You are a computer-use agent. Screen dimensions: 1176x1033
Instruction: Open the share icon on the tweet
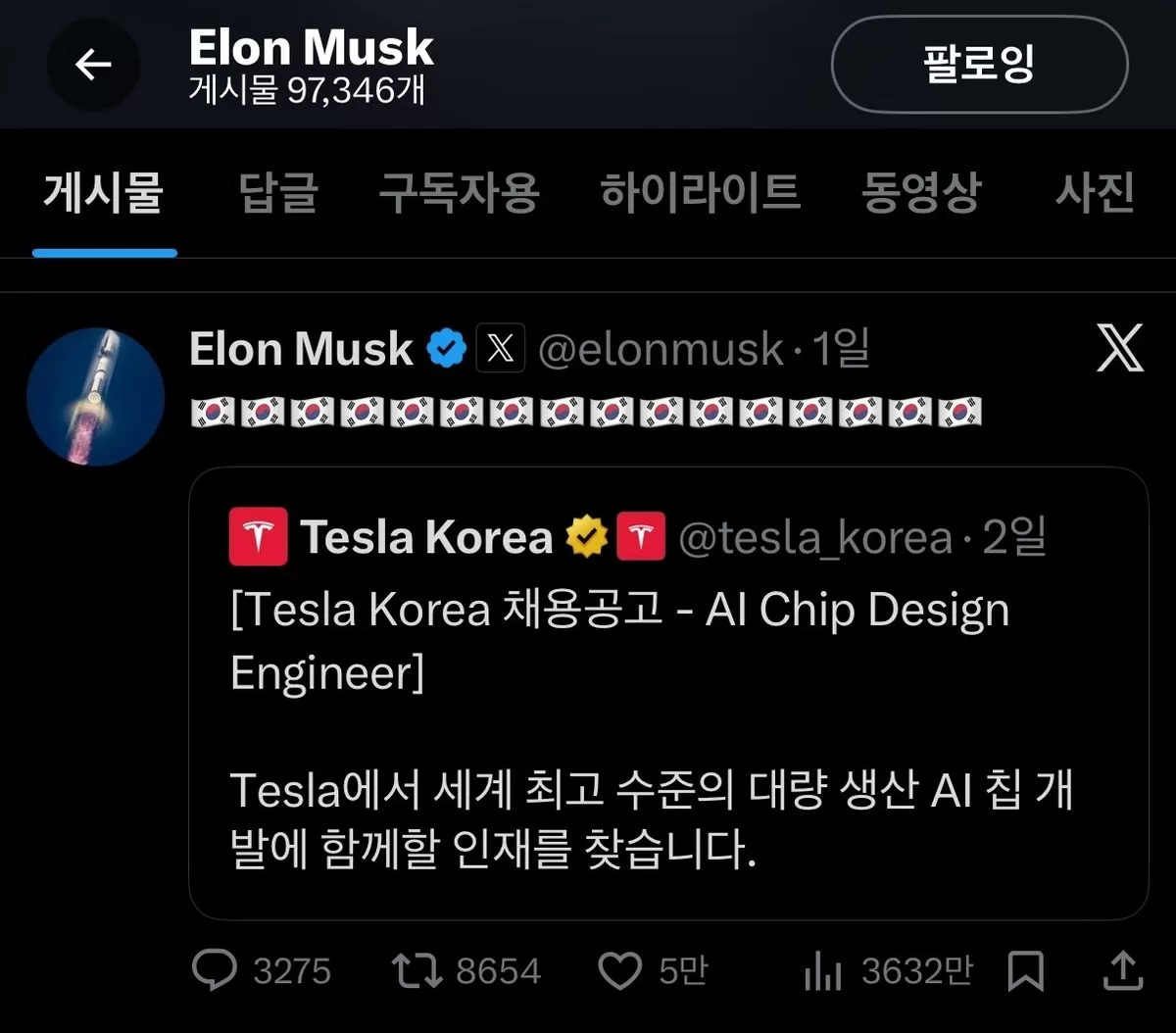pyautogui.click(x=1123, y=971)
